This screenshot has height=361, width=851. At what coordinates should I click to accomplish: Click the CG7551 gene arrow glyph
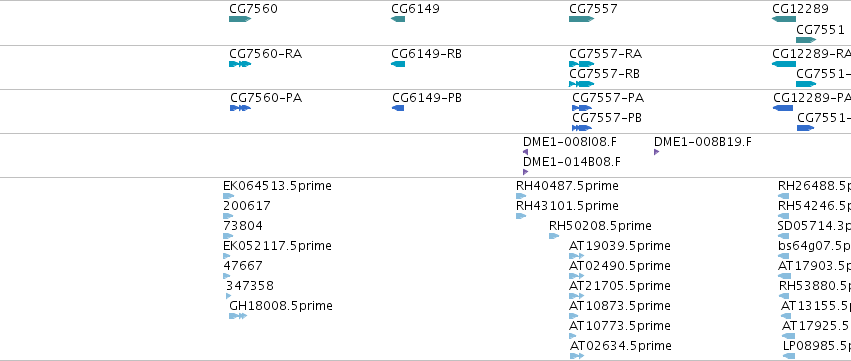(806, 40)
